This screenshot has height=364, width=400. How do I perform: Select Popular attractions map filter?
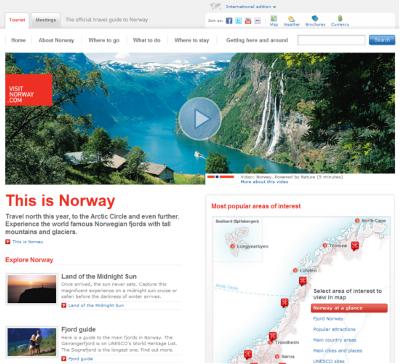click(x=334, y=329)
